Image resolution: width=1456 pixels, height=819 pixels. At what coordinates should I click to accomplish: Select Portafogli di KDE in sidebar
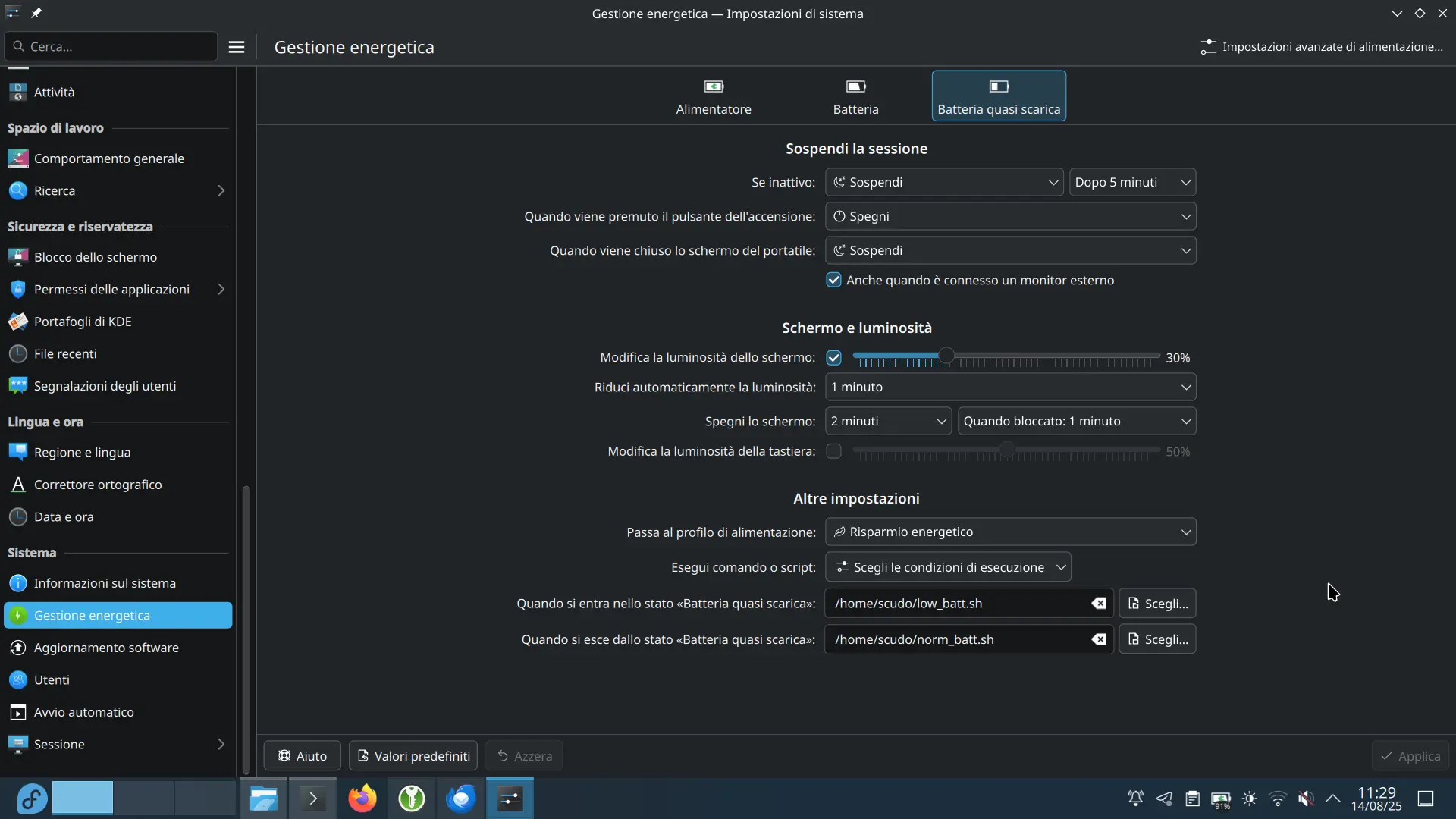tap(81, 321)
